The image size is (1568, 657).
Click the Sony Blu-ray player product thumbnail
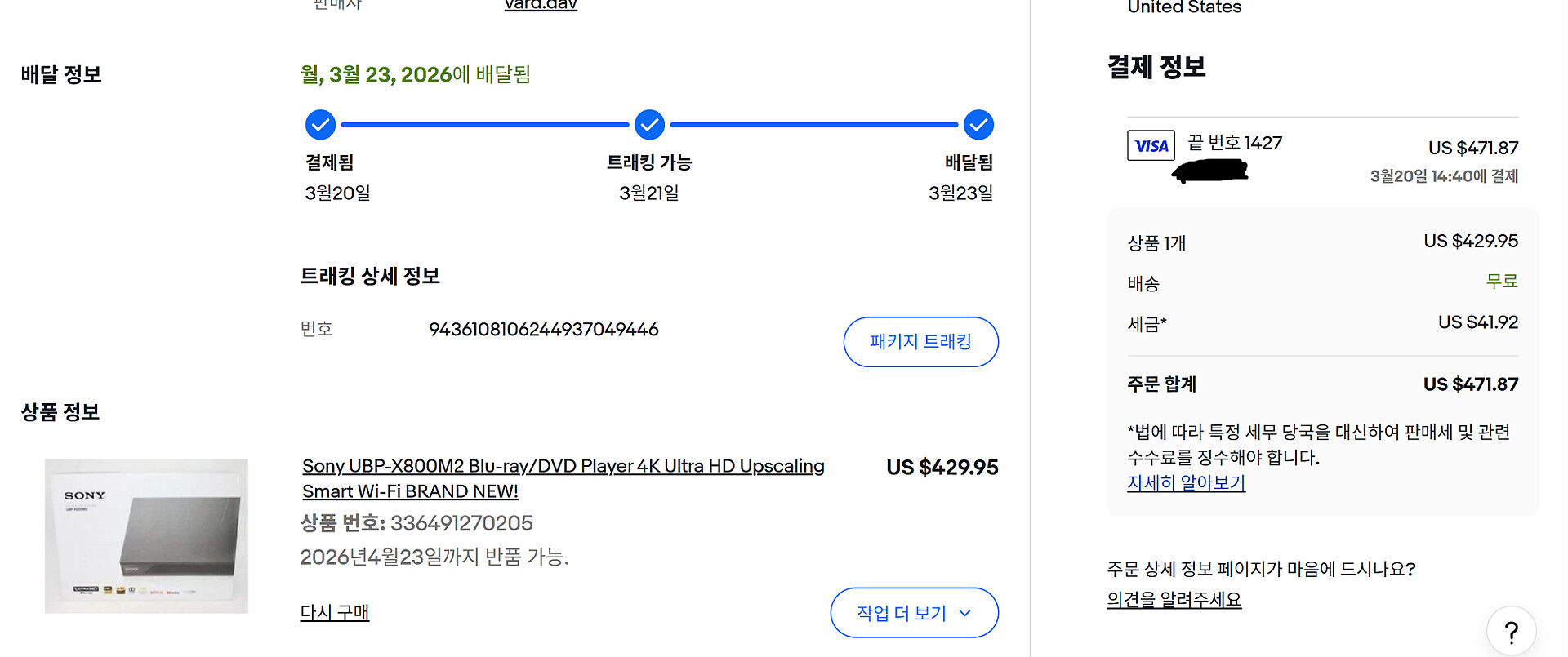tap(146, 536)
